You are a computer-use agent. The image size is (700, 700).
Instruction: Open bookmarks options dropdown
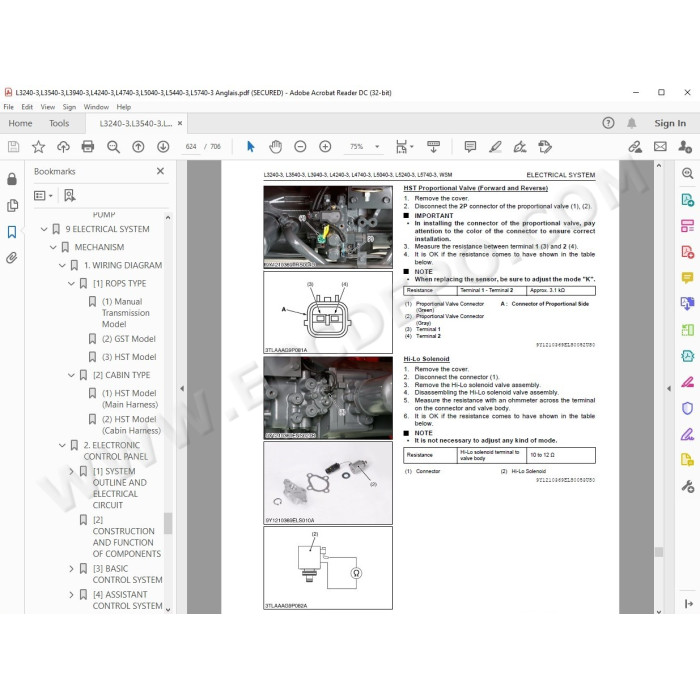43,196
